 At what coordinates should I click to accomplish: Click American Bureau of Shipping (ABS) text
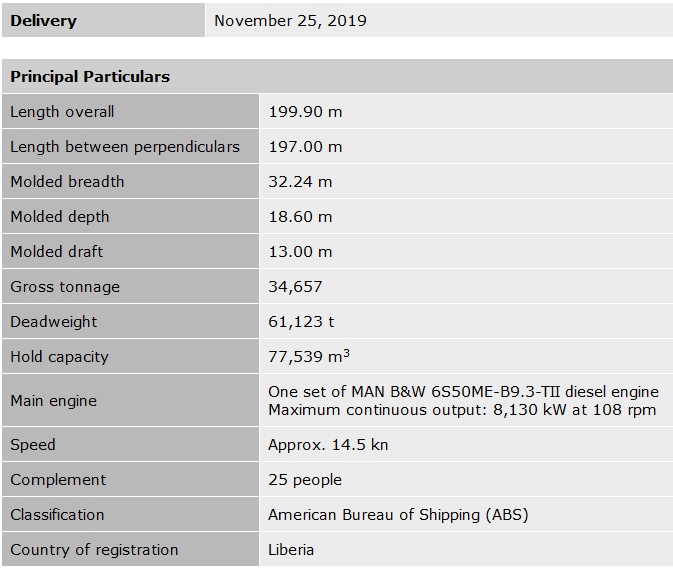(398, 515)
